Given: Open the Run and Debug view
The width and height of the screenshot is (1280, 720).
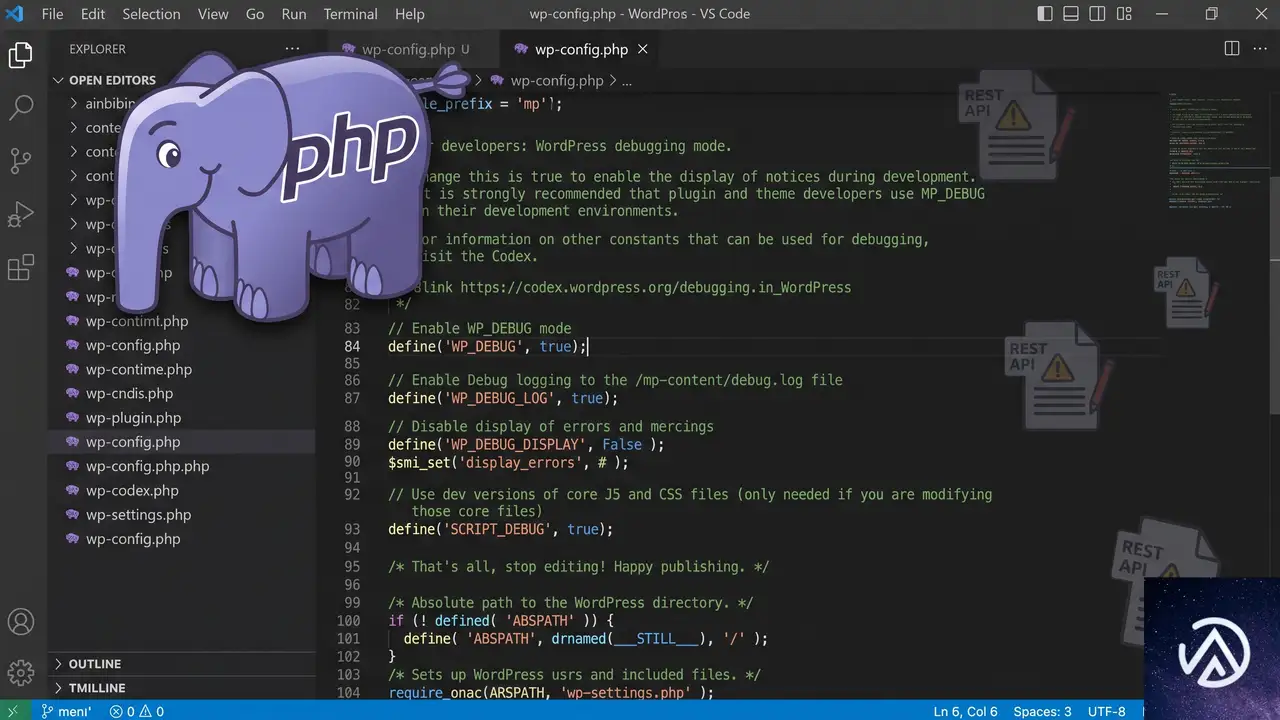Looking at the screenshot, I should coord(21,214).
